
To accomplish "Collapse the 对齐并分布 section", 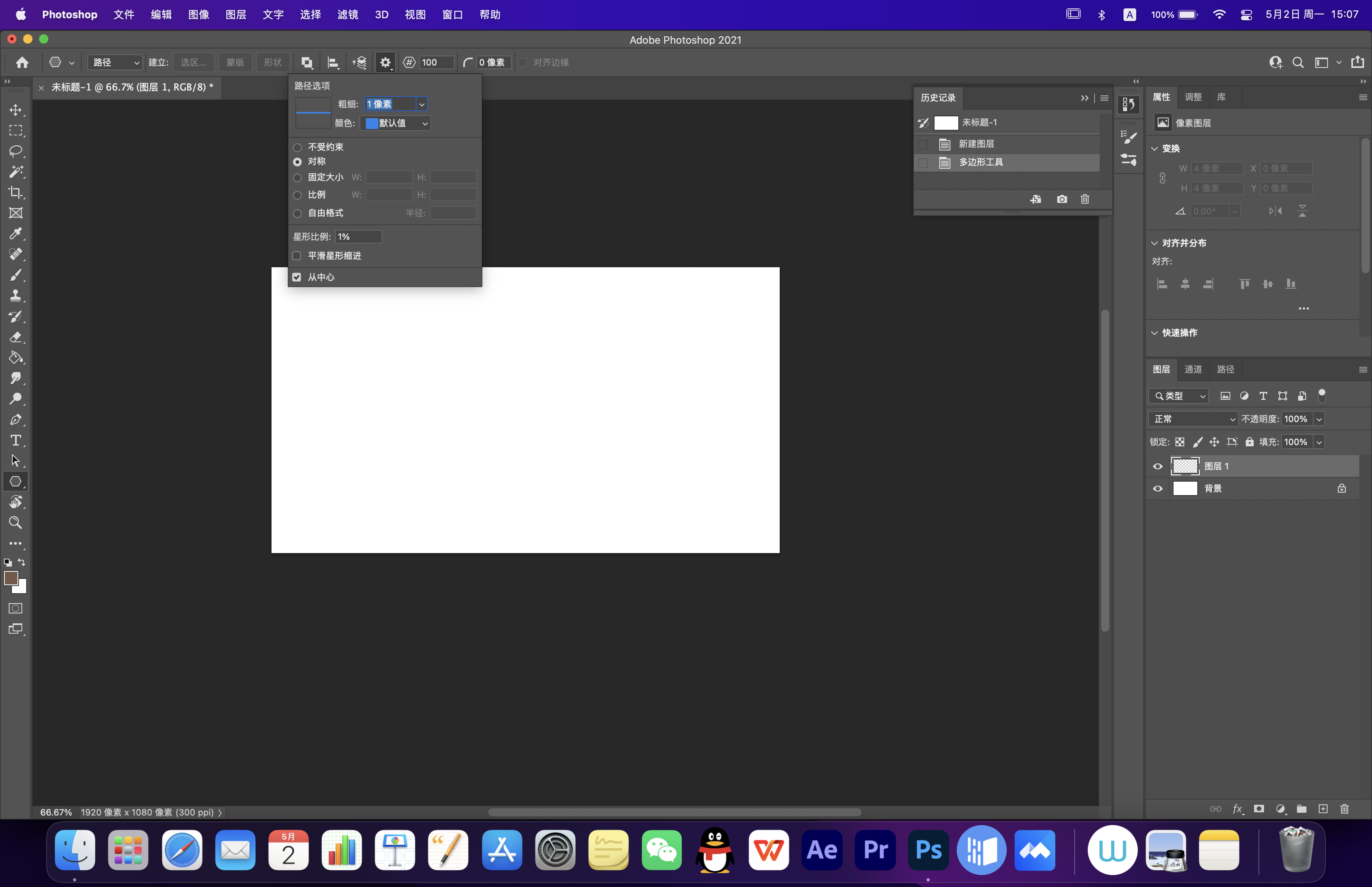I will click(x=1154, y=243).
